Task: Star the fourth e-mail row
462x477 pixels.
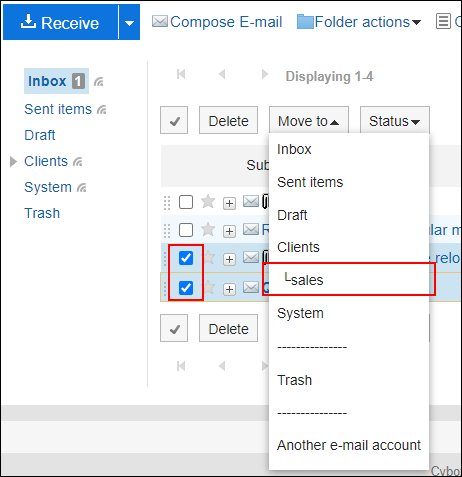Action: (209, 287)
